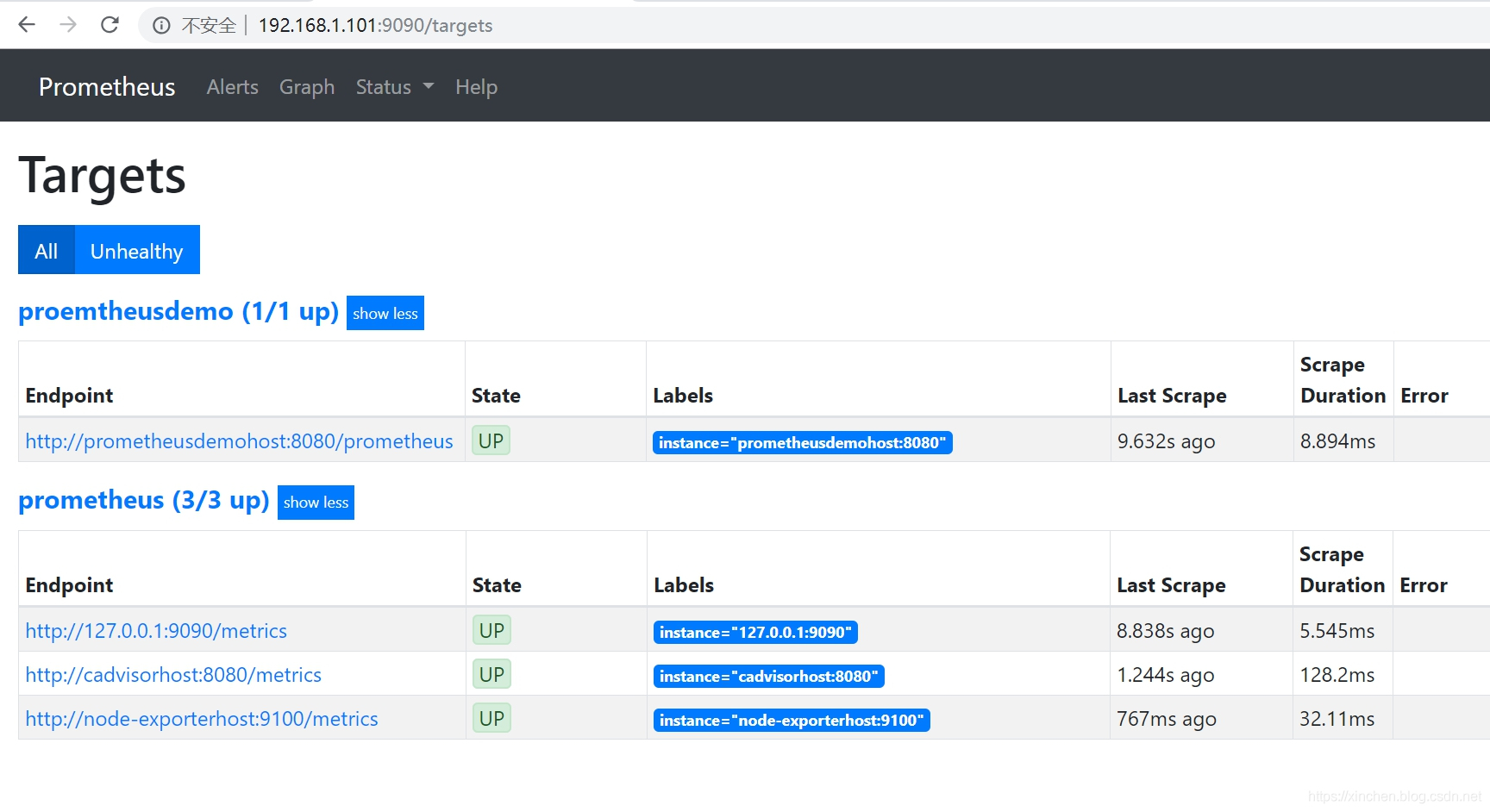Open the node-exporterhost:9100/metrics endpoint link
This screenshot has width=1490, height=812.
point(202,719)
